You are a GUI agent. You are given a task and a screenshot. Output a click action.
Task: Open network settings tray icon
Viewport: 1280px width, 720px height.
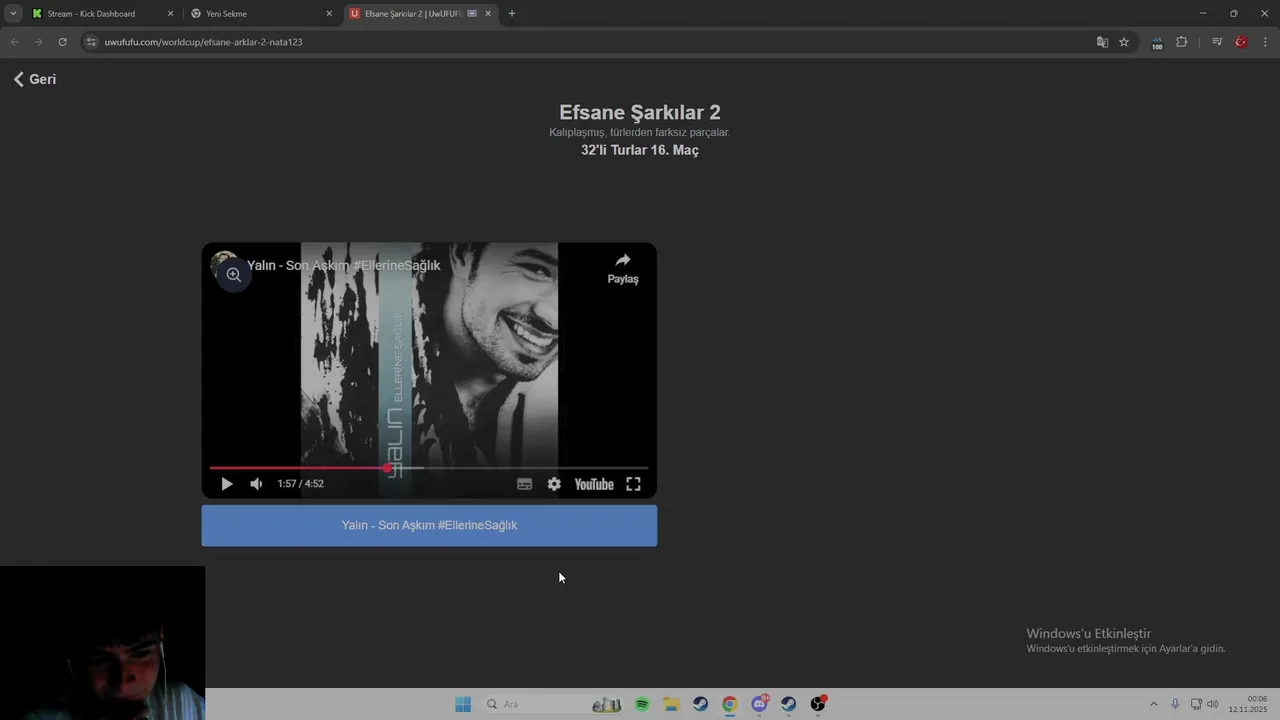[x=1196, y=704]
